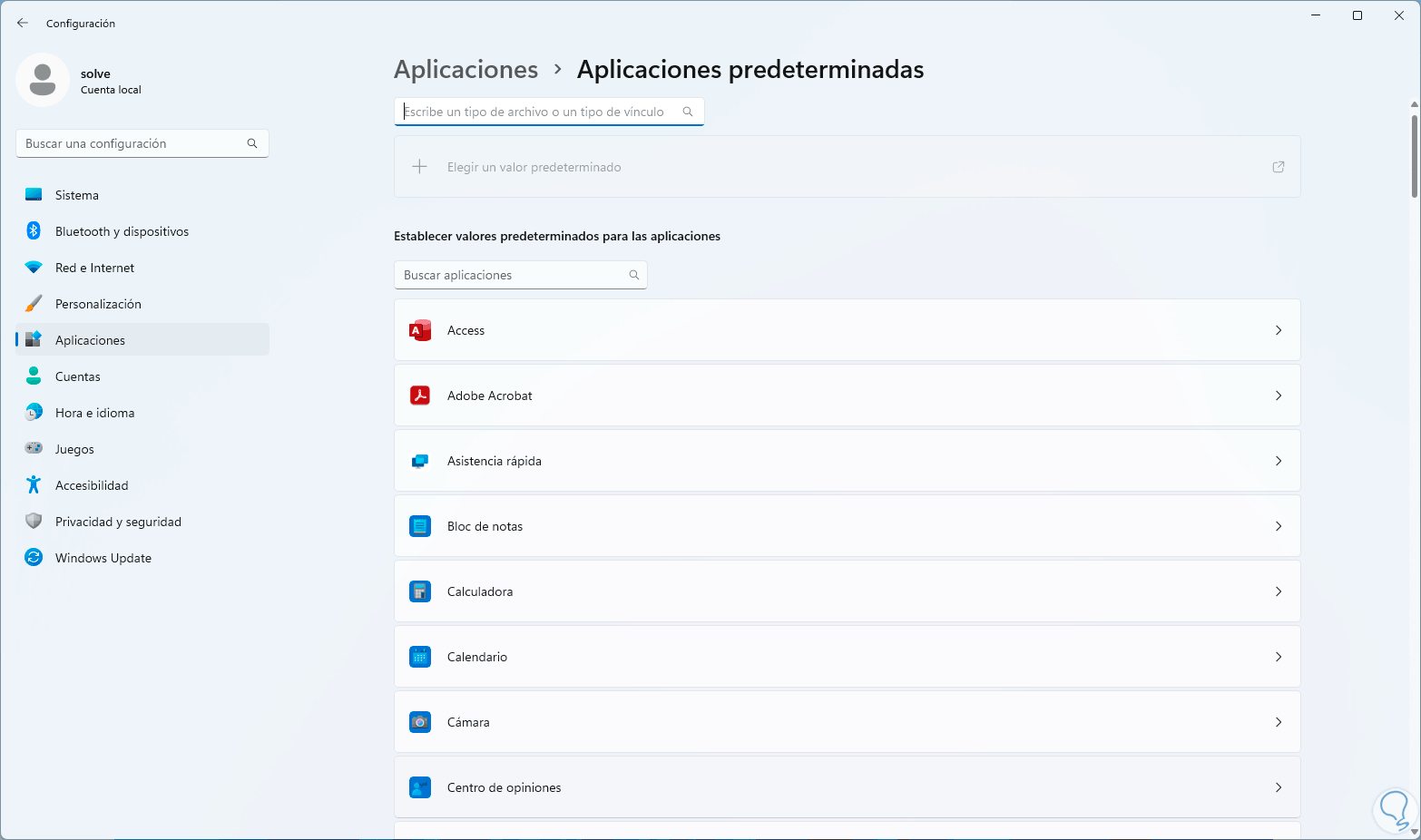This screenshot has width=1421, height=840.
Task: Open Privacidad y seguridad settings
Action: click(x=118, y=522)
